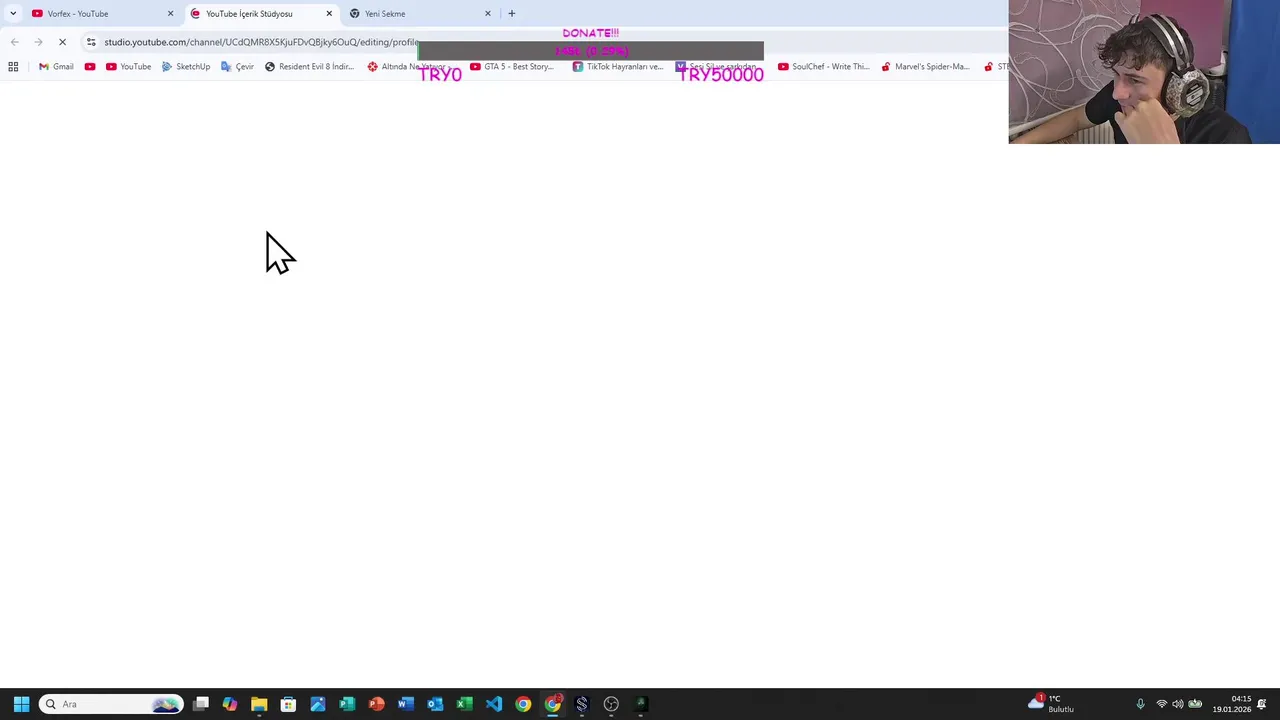Image resolution: width=1280 pixels, height=720 pixels.
Task: Open the GTA 5 - Best Story bookmark
Action: pyautogui.click(x=511, y=66)
